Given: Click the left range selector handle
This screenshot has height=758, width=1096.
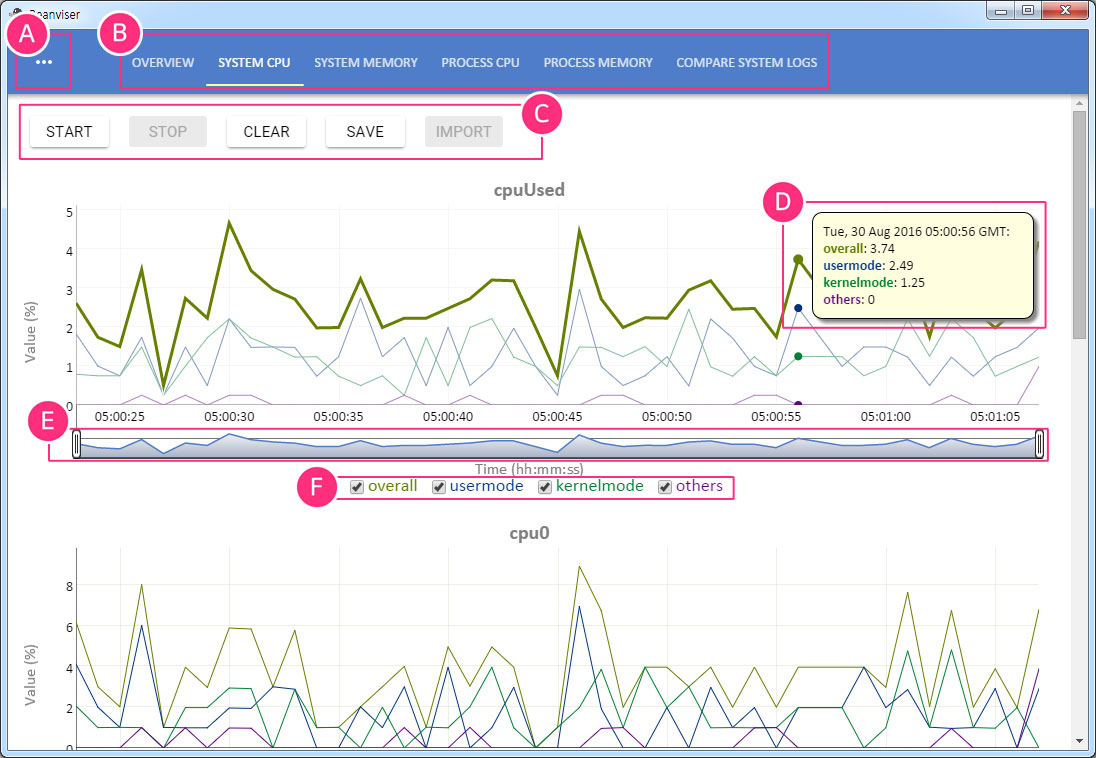Looking at the screenshot, I should click(x=76, y=444).
